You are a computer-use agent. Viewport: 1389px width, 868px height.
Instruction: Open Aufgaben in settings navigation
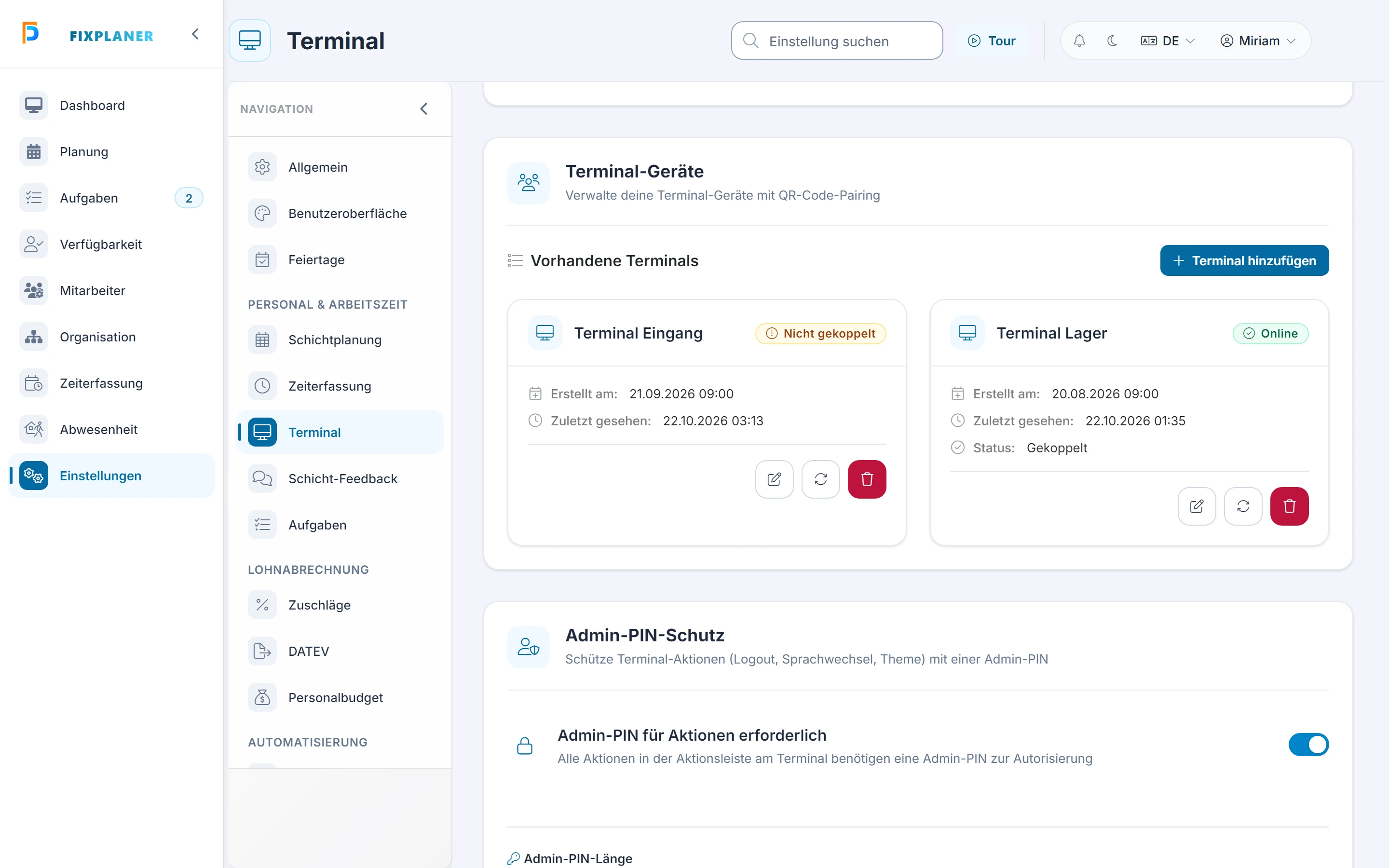340,525
